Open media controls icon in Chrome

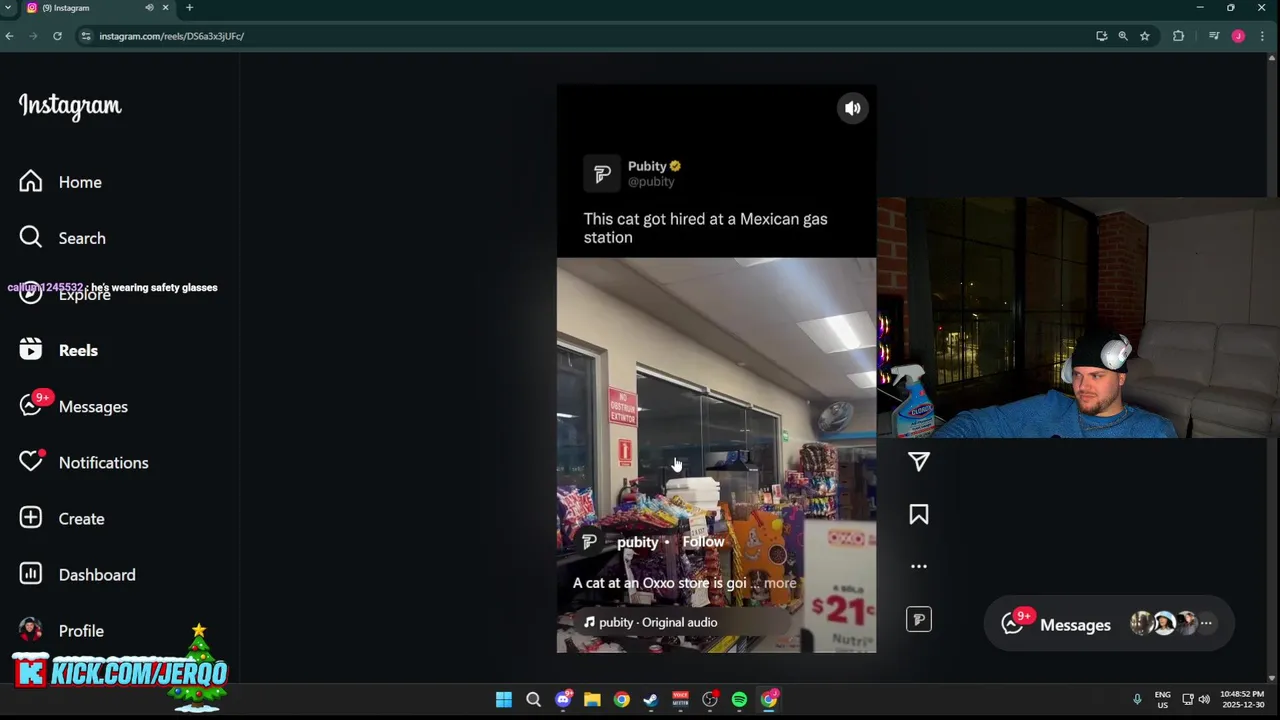(1214, 36)
